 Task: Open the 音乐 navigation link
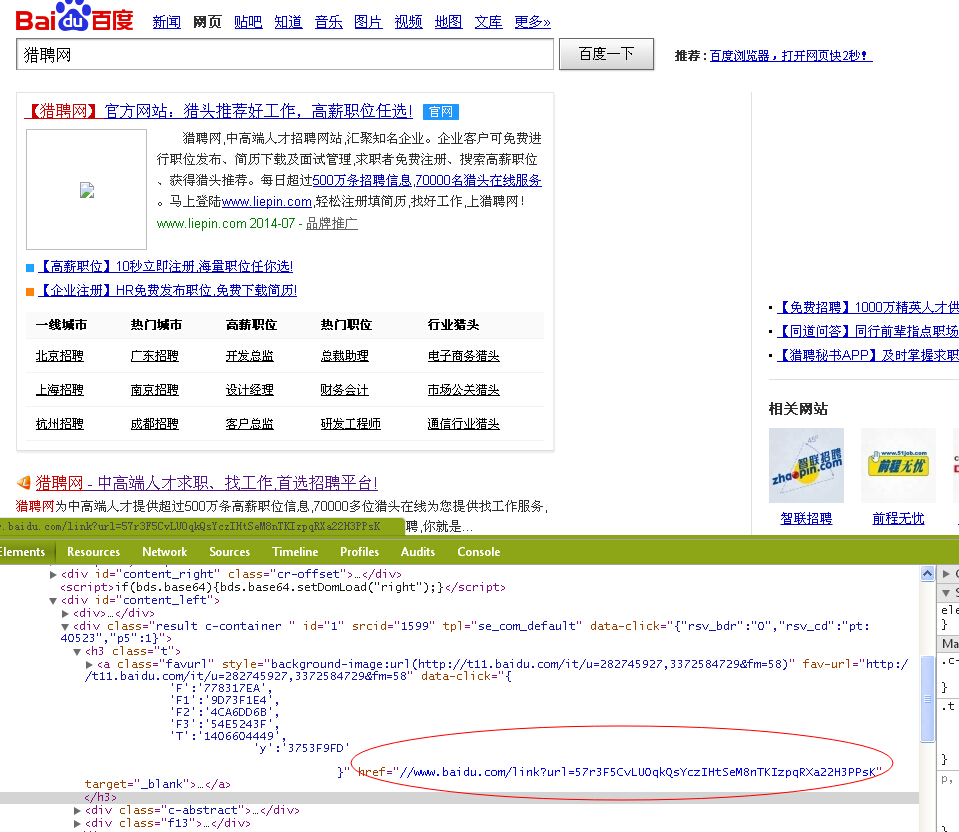(x=328, y=22)
